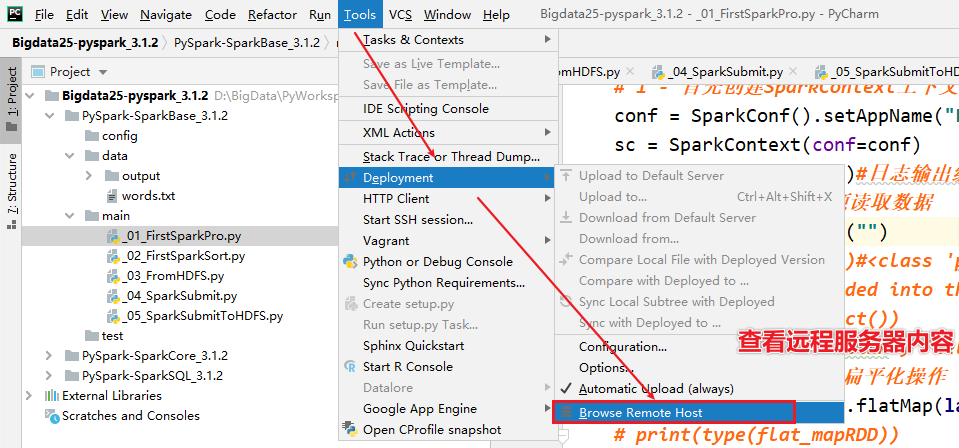The height and width of the screenshot is (448, 959).
Task: Click the 1: Project tool window tab
Action: click(x=12, y=98)
